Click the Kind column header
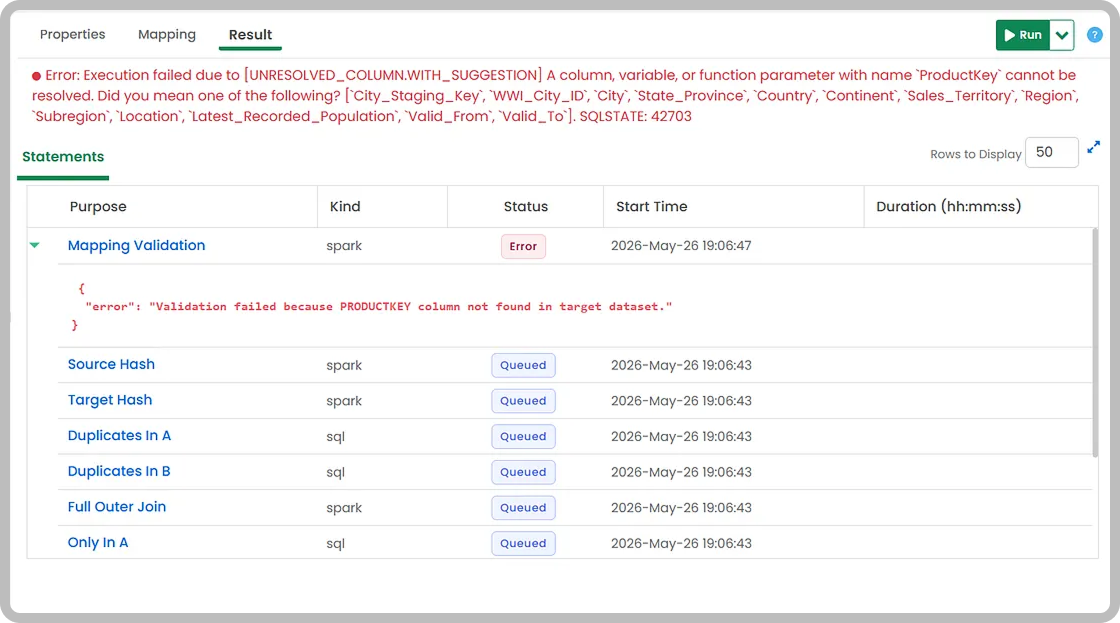1120x623 pixels. (345, 206)
